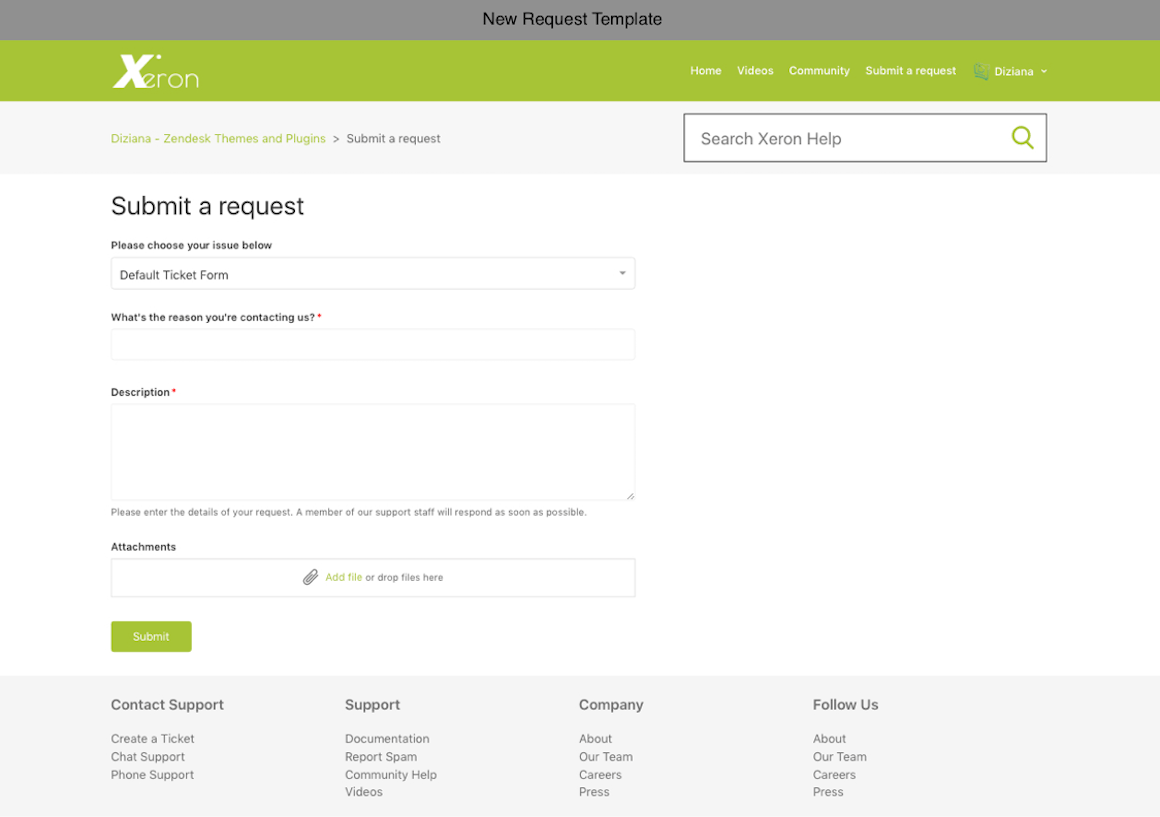Screen dimensions: 1160x817
Task: Open the Home navigation item
Action: (705, 71)
